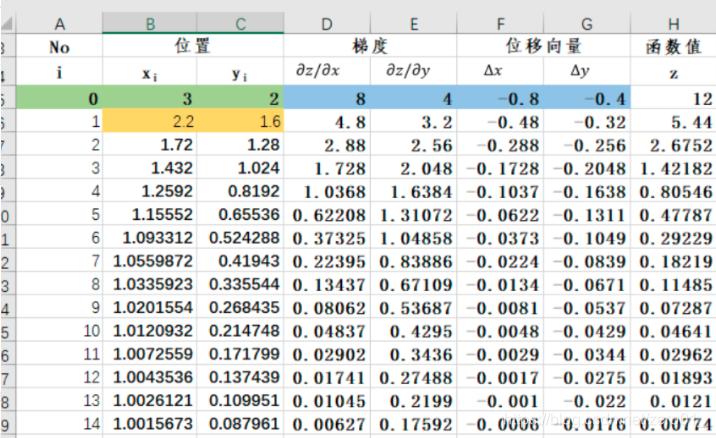Click the 'No' header cell

coord(59,46)
